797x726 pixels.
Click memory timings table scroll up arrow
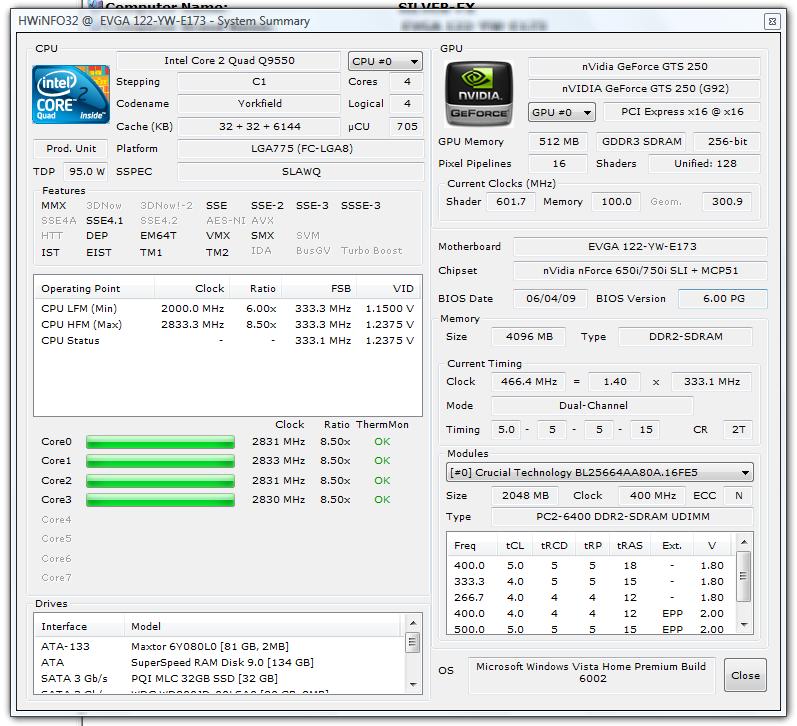pos(744,542)
